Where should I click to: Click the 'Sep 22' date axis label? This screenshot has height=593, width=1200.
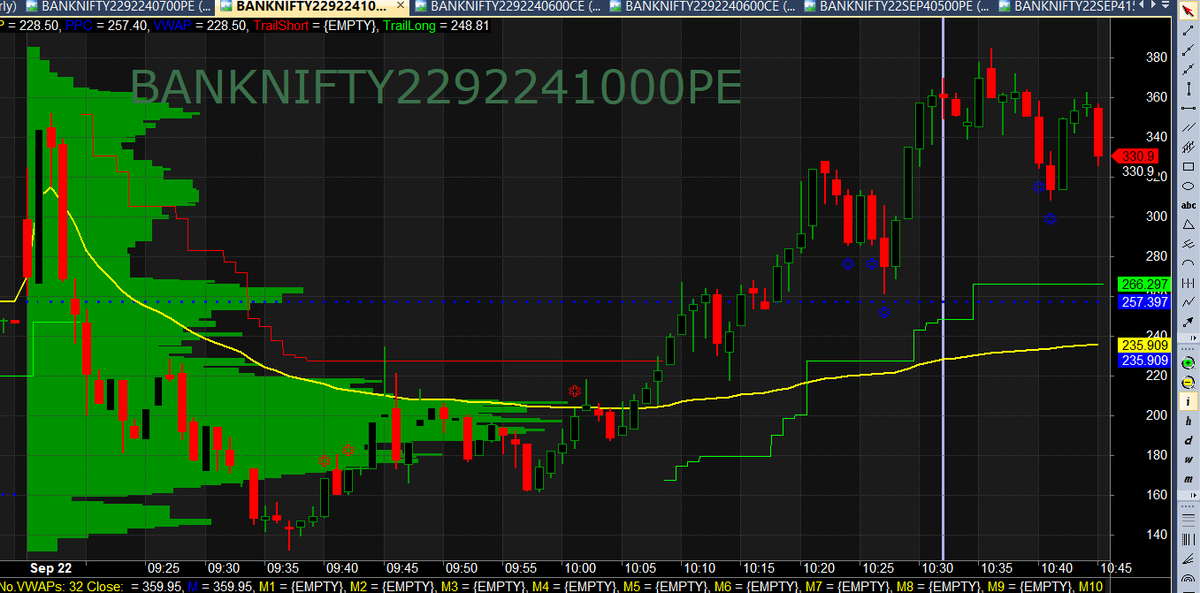click(x=50, y=567)
